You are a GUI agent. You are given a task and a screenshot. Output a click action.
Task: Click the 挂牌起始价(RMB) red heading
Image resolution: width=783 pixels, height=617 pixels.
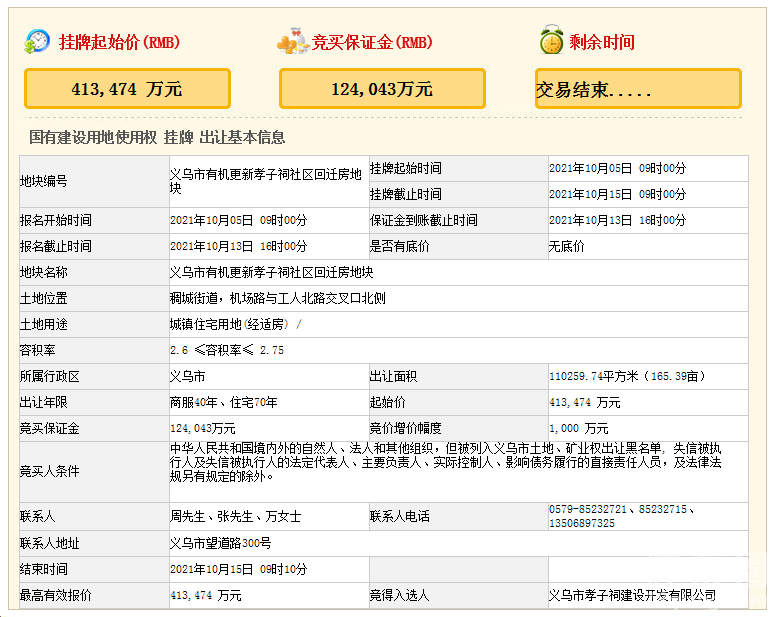click(x=118, y=42)
